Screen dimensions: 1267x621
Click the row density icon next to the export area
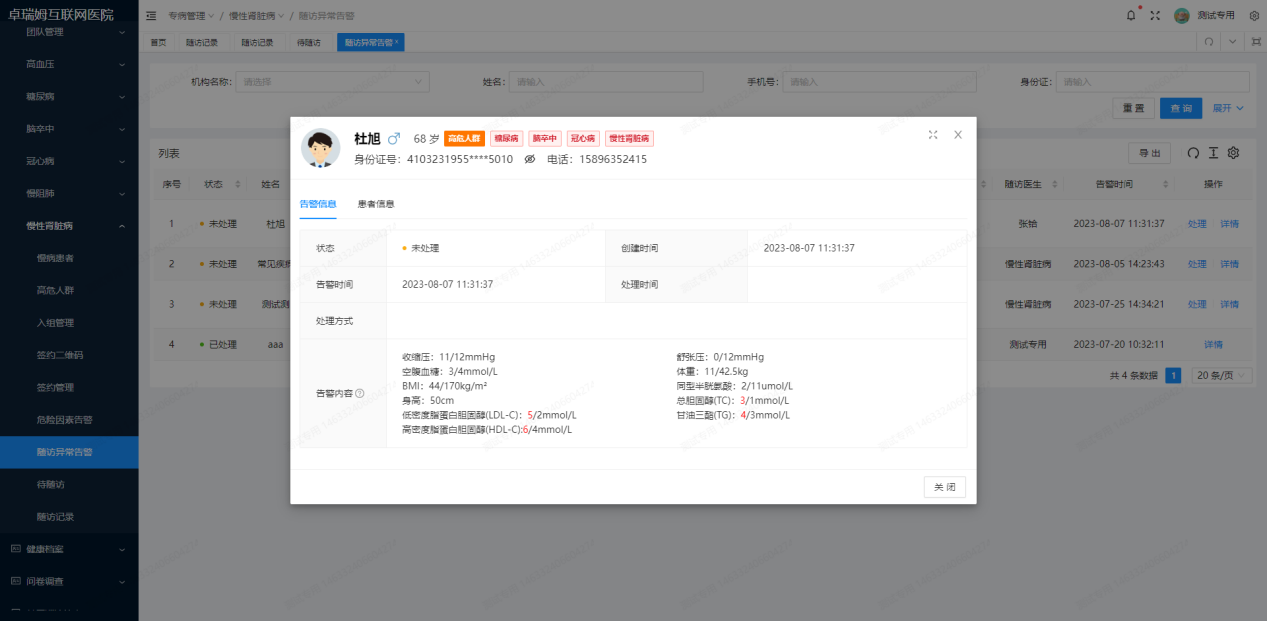click(1212, 153)
